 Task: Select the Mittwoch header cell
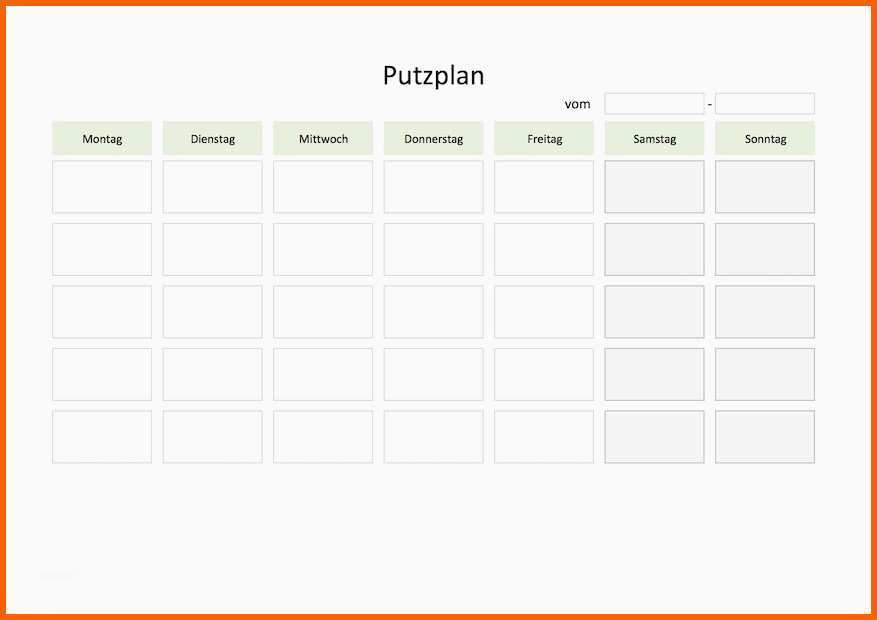(323, 138)
